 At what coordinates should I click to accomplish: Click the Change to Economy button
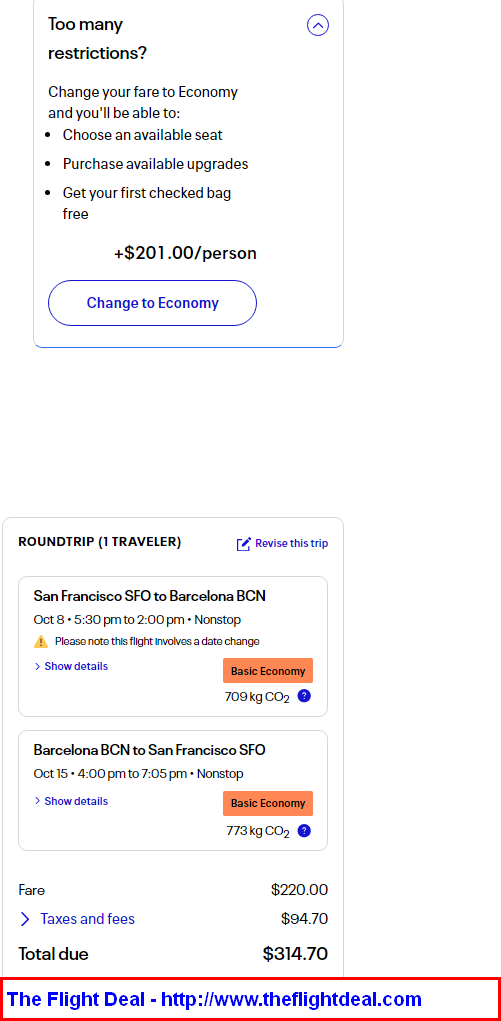[x=152, y=303]
